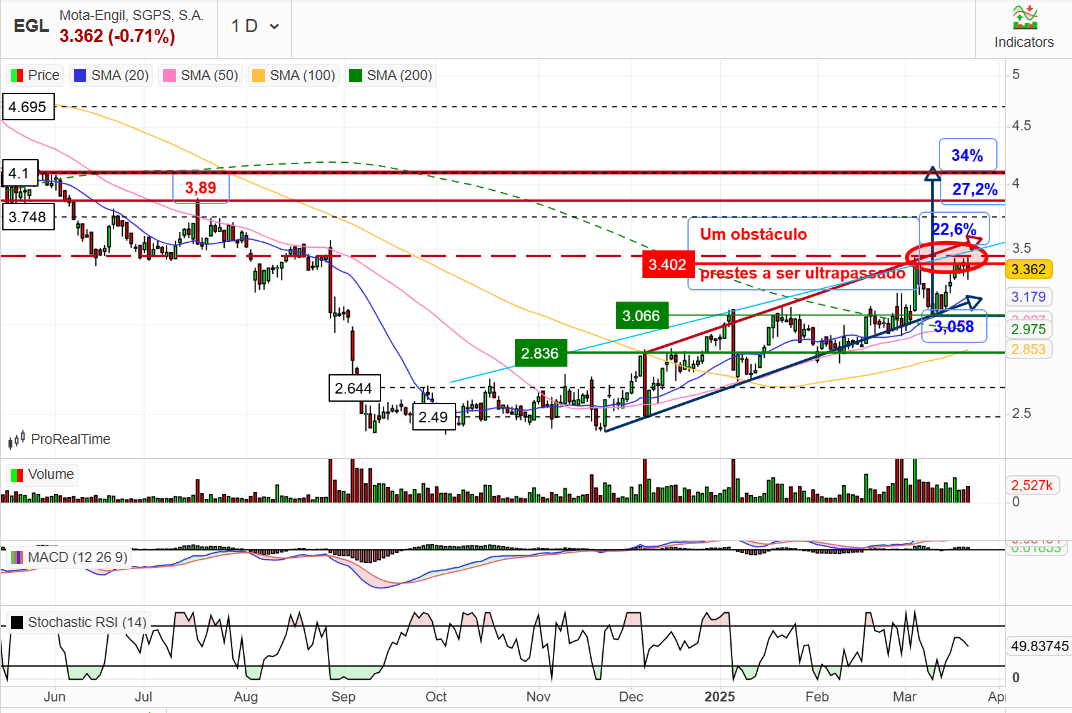Click the 3,89 annotation label

tap(200, 187)
